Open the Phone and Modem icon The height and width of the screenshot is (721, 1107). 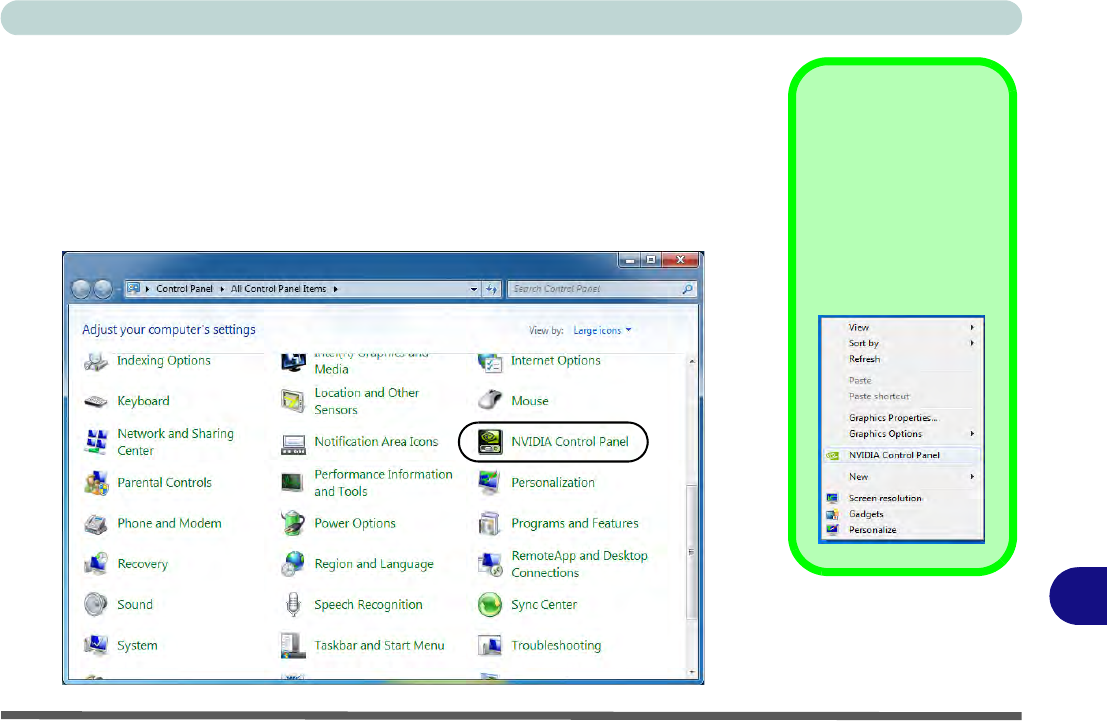point(96,524)
